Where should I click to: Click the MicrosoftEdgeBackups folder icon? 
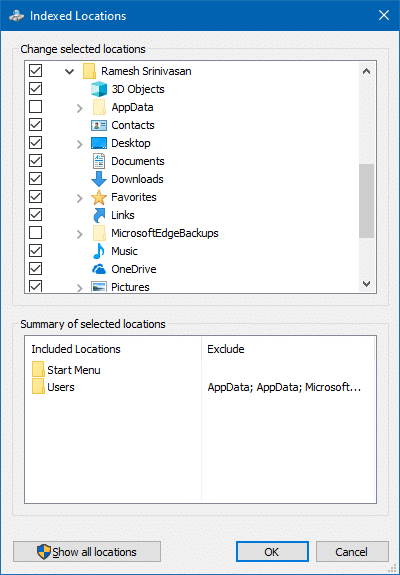click(99, 233)
